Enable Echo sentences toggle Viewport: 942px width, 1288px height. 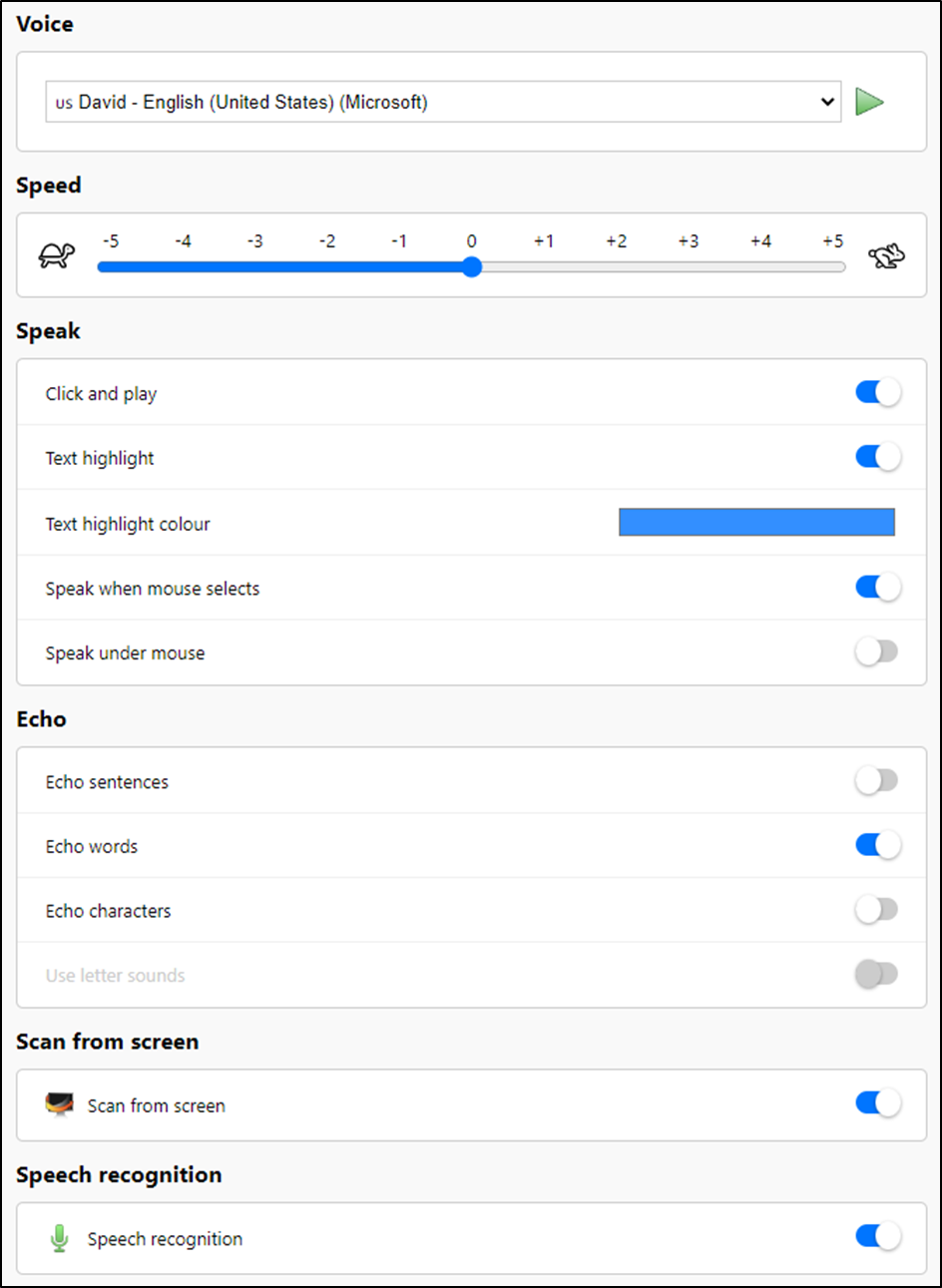pos(877,780)
